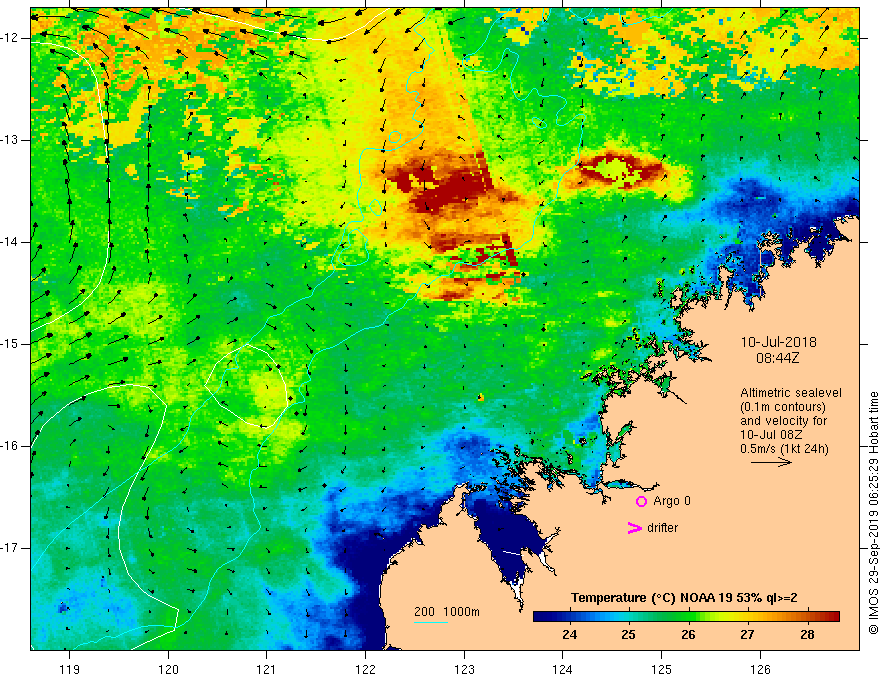Click the longitude axis label 126
The height and width of the screenshot is (680, 880).
pos(760,669)
